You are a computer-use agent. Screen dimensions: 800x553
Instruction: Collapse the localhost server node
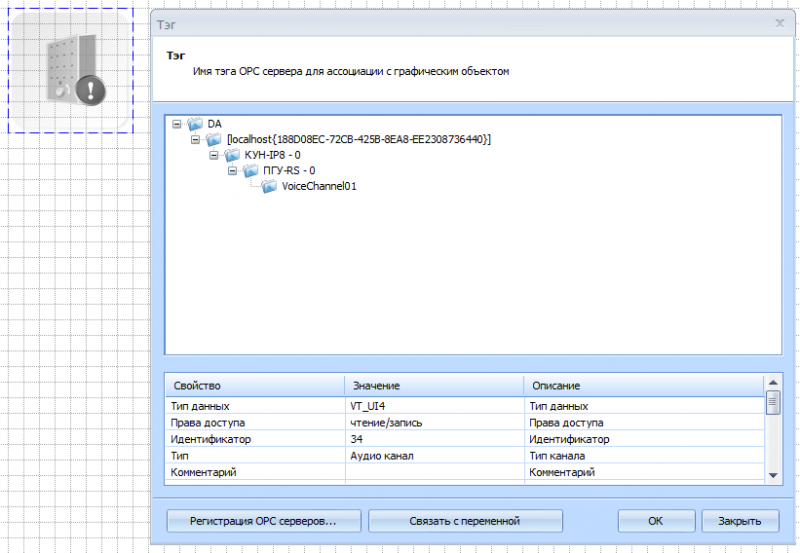[x=196, y=140]
